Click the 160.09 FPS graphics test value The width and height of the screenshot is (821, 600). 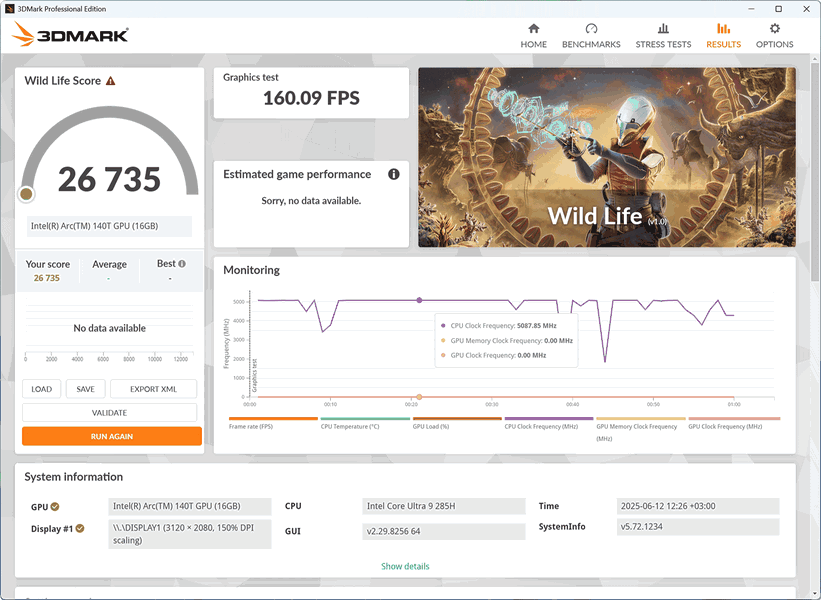point(312,98)
